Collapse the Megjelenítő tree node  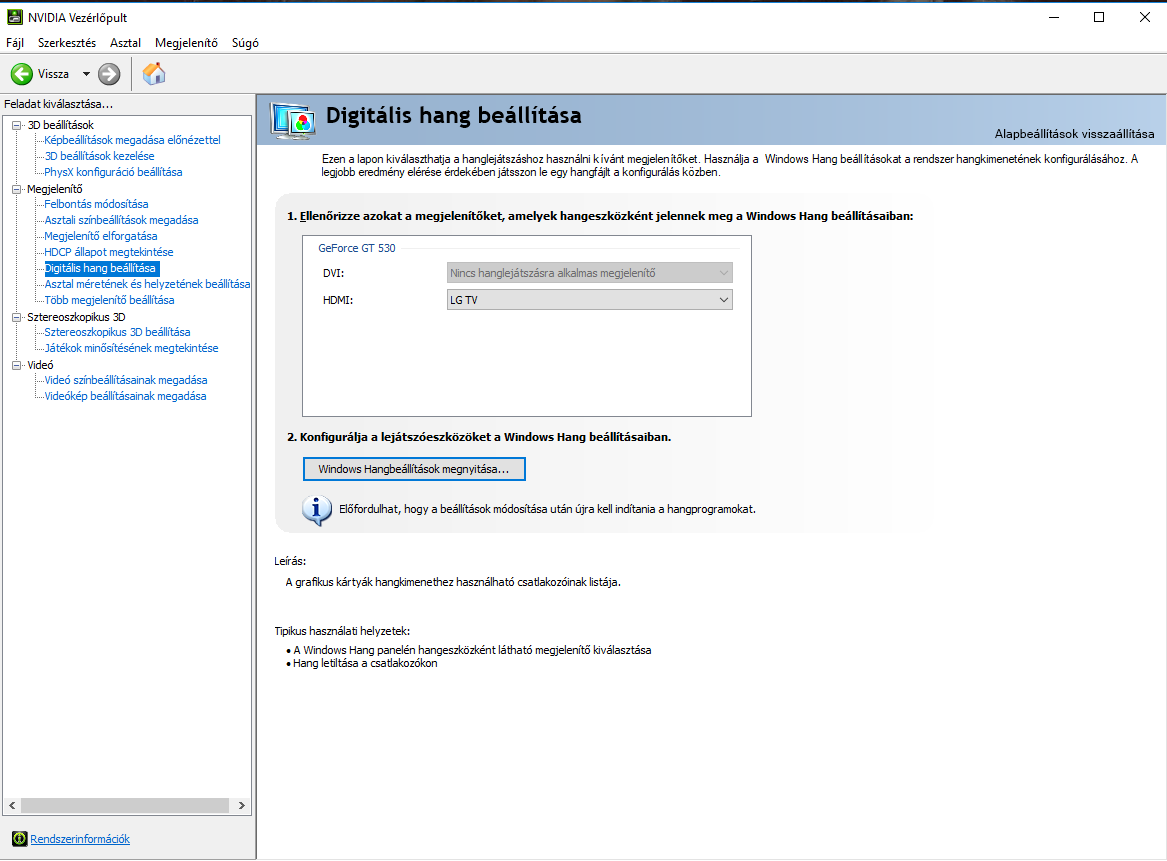(x=16, y=189)
